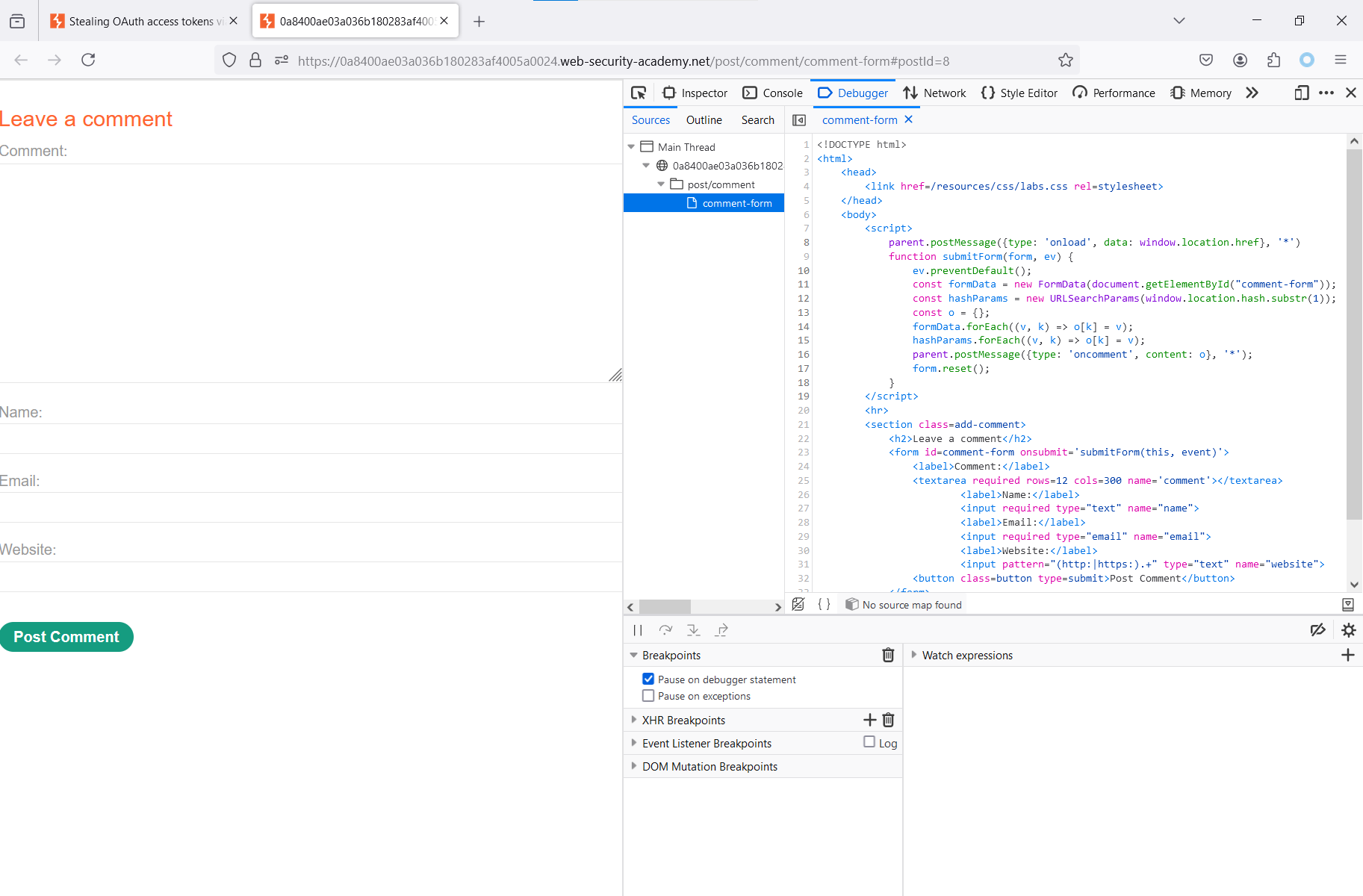The image size is (1363, 896).
Task: Click the Step Out button
Action: point(721,630)
